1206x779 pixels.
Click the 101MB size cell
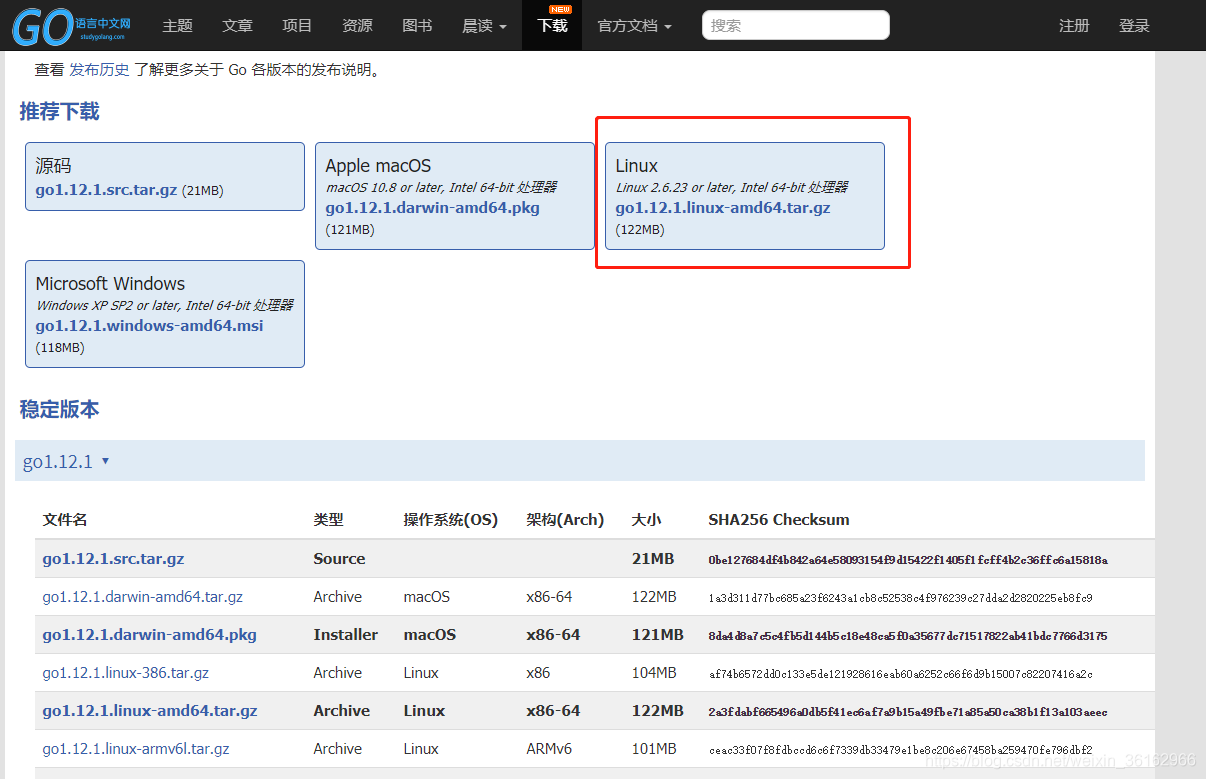[654, 749]
